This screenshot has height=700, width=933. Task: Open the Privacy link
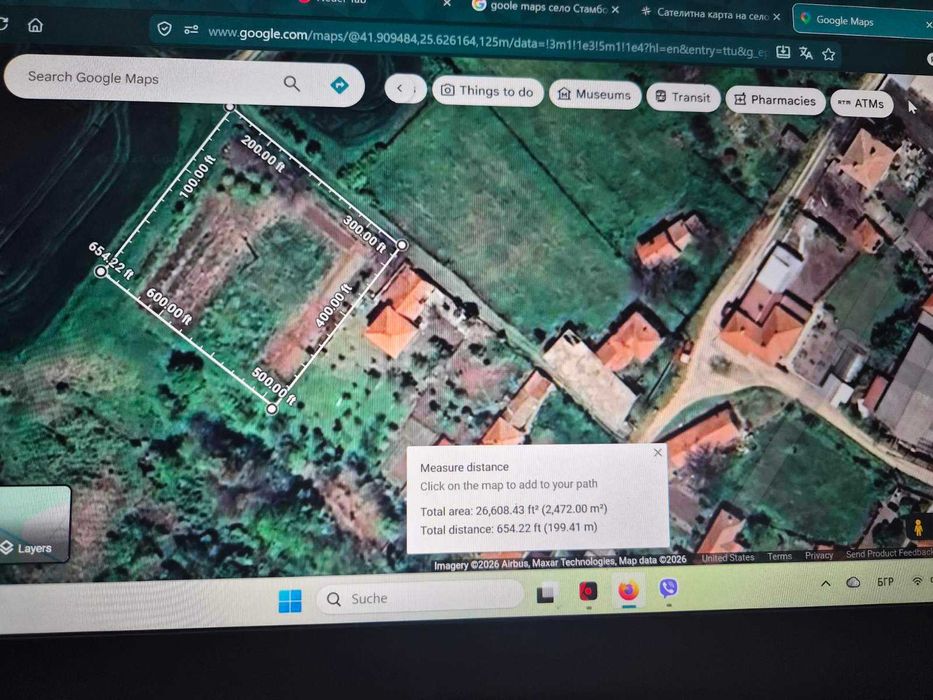(x=819, y=555)
